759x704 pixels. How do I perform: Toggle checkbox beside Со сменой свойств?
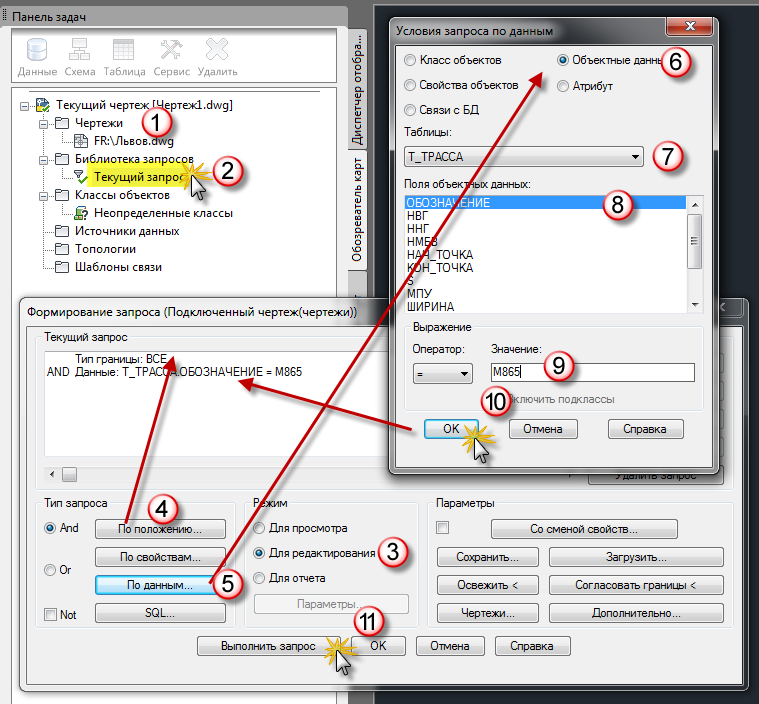click(442, 527)
